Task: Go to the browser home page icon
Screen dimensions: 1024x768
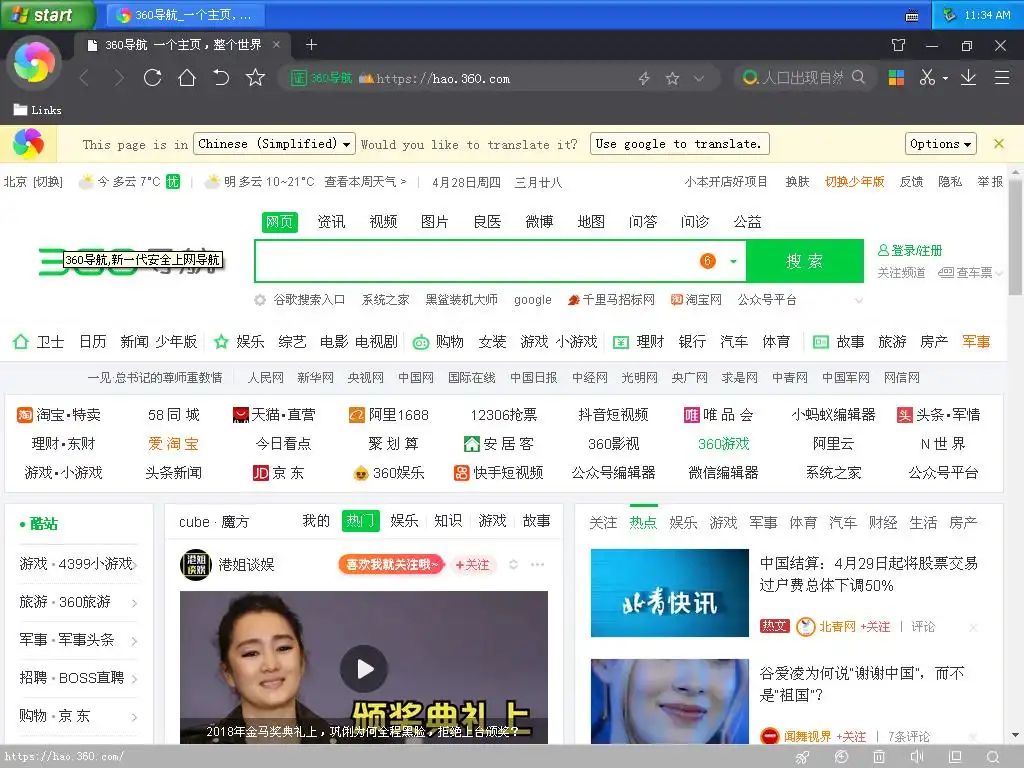Action: coord(187,78)
